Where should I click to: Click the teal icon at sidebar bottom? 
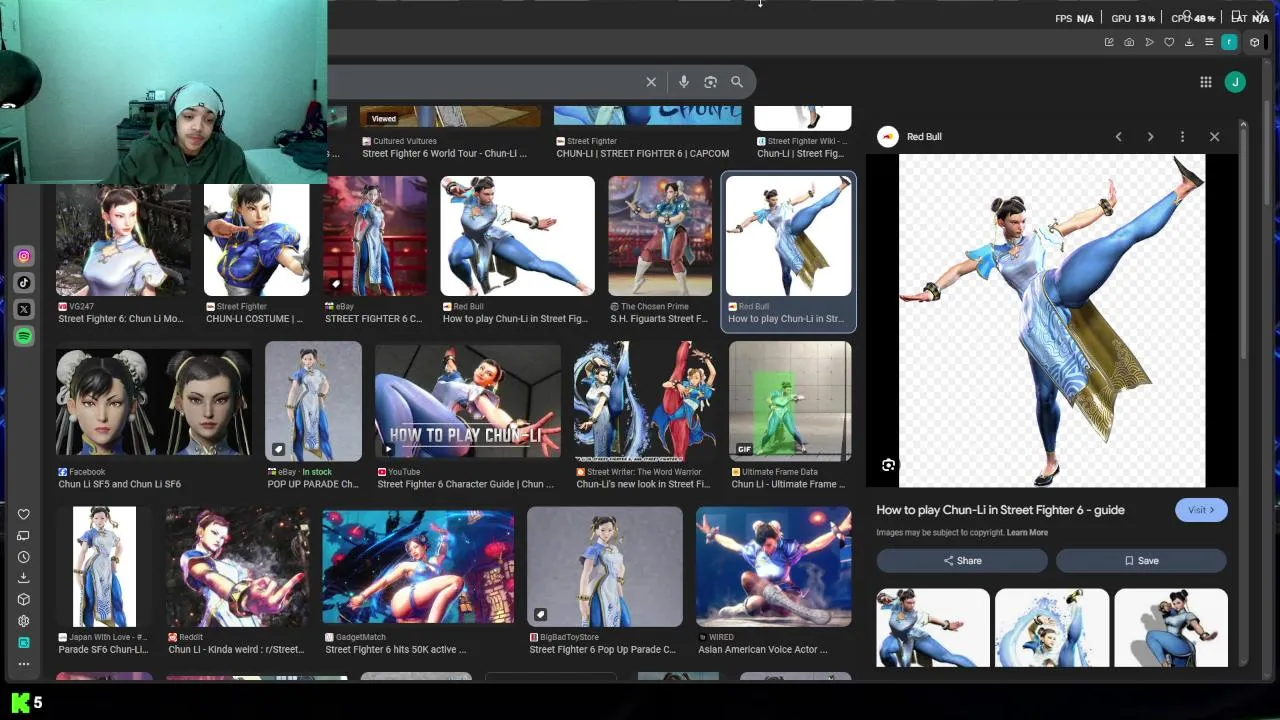24,642
